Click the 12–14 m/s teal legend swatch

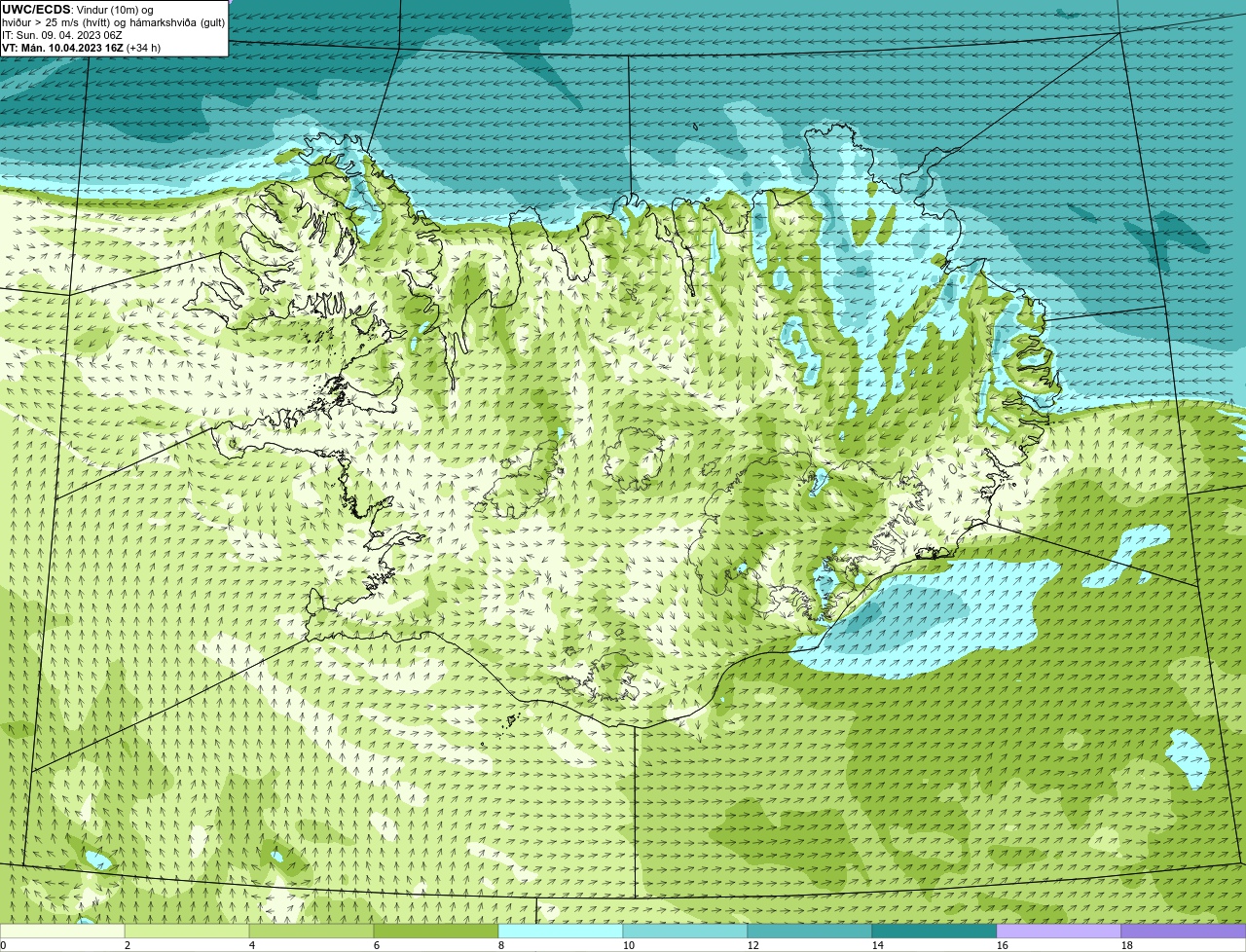tap(810, 931)
